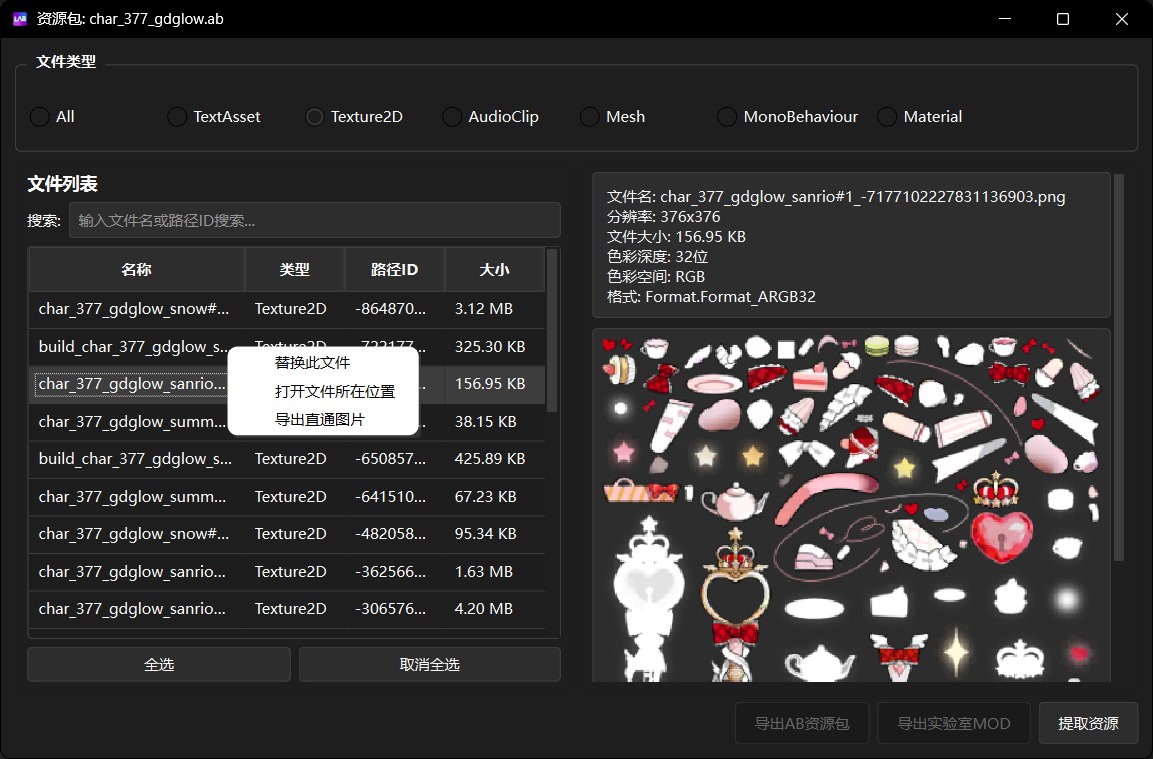Click the 取消全选 button
1153x759 pixels.
pyautogui.click(x=429, y=664)
